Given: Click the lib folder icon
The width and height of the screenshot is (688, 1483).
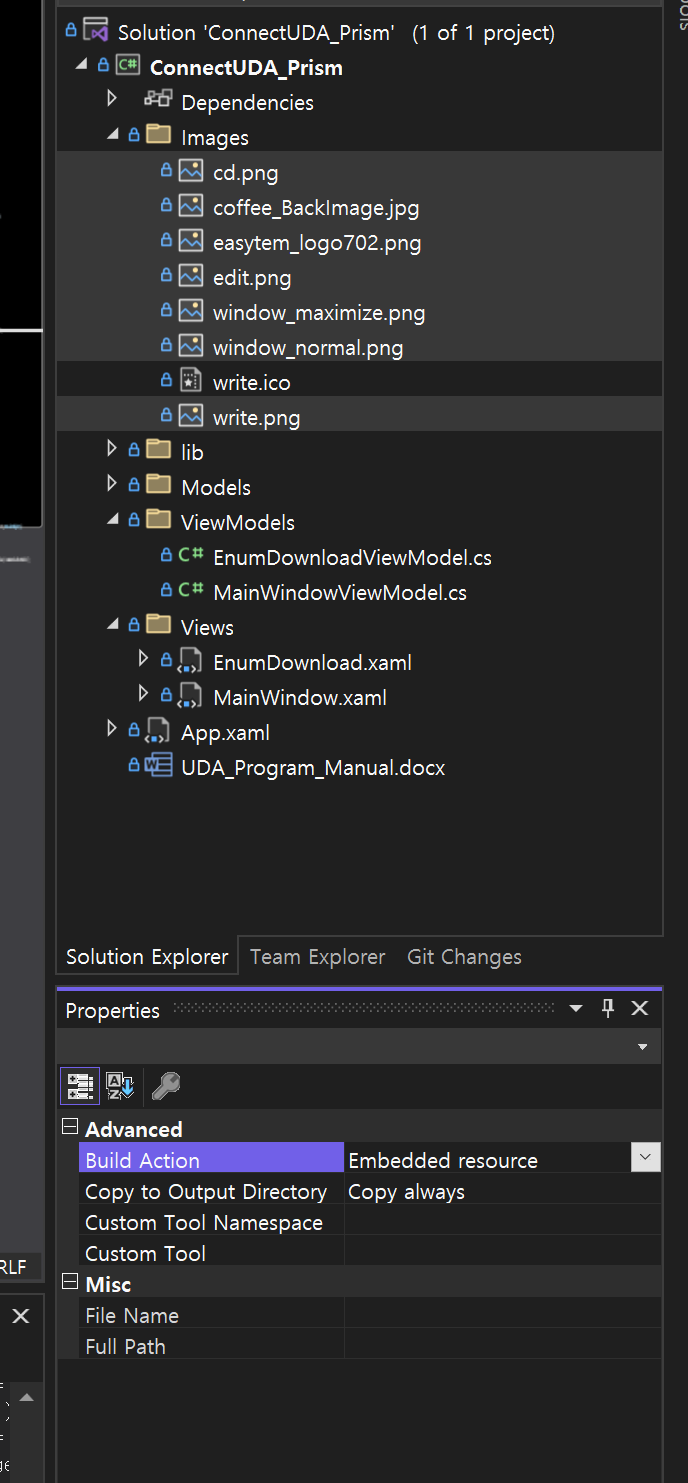Looking at the screenshot, I should (x=159, y=450).
